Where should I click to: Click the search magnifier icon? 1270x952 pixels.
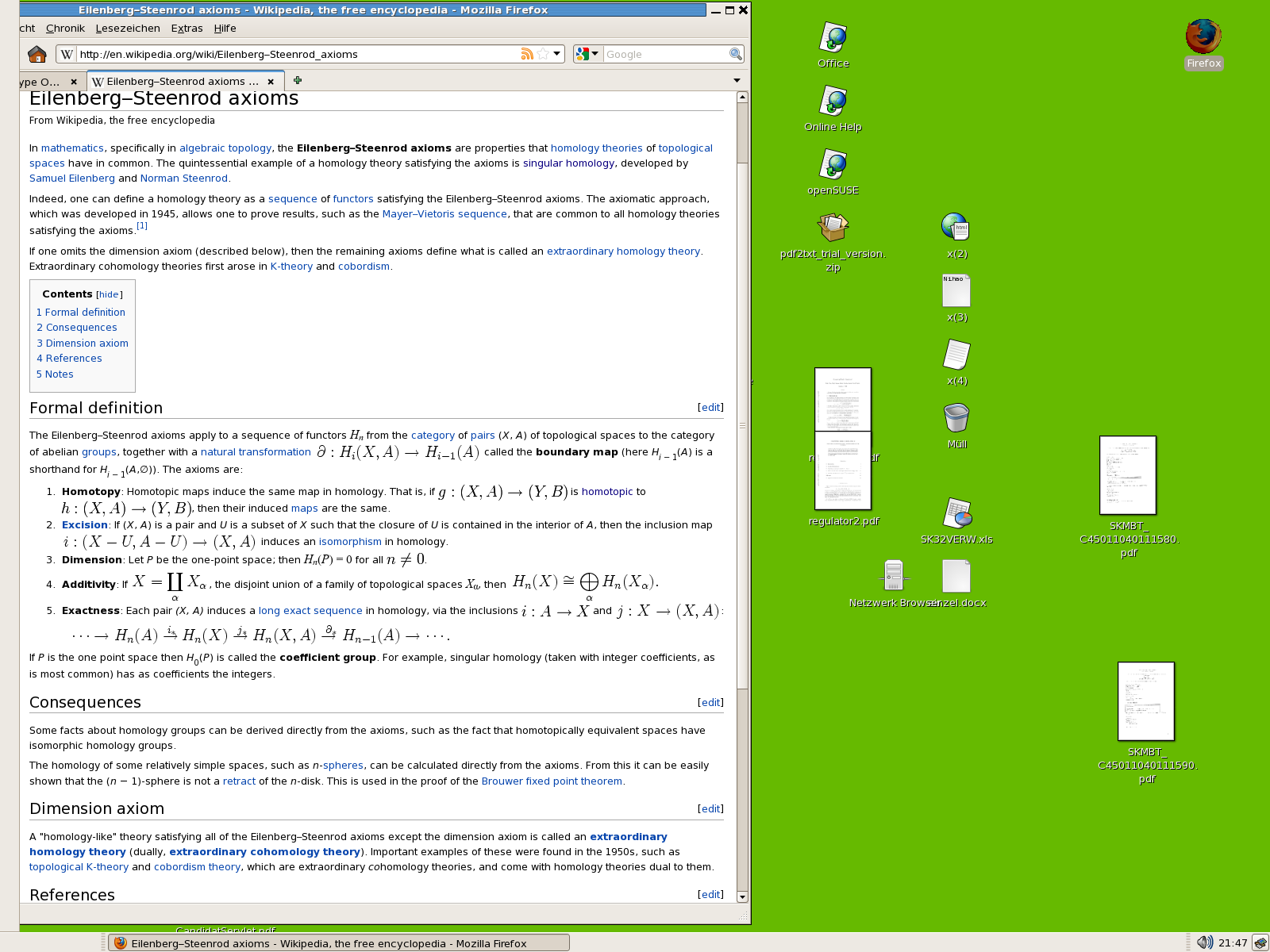pos(736,54)
